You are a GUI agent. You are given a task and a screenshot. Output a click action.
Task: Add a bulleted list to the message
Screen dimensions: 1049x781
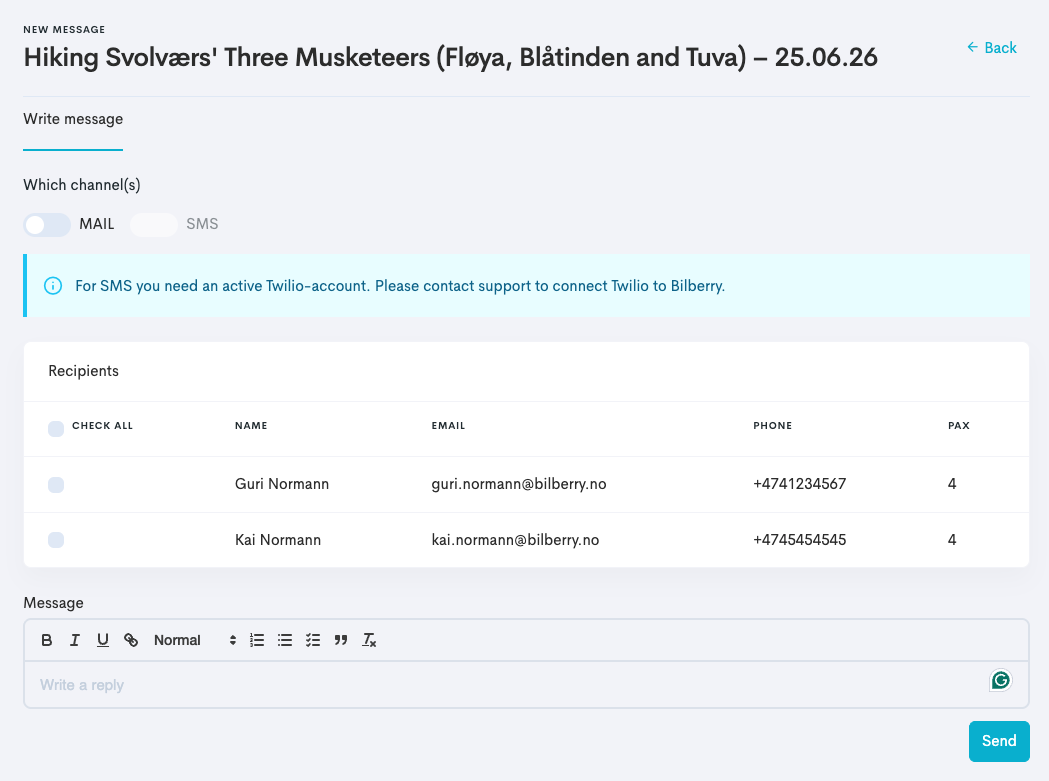(x=285, y=640)
